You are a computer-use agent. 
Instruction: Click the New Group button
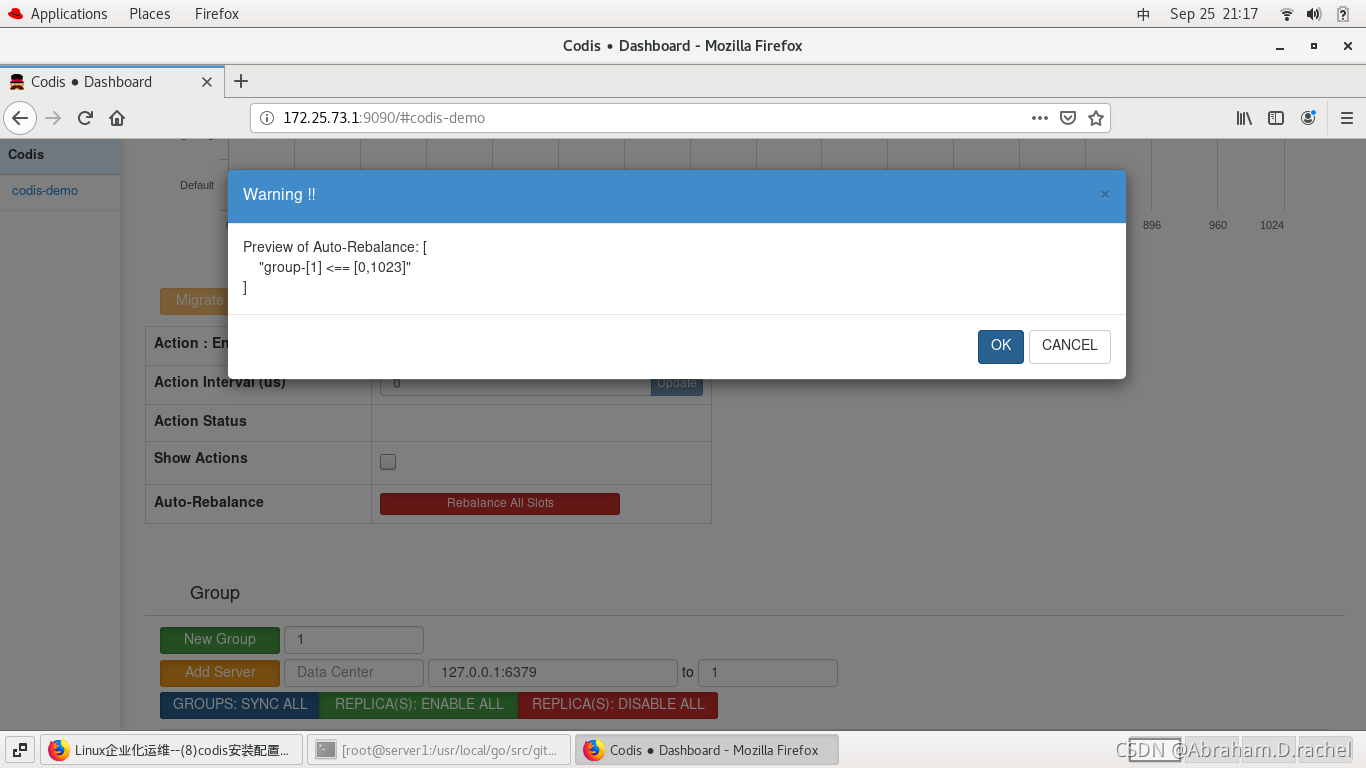coord(220,639)
